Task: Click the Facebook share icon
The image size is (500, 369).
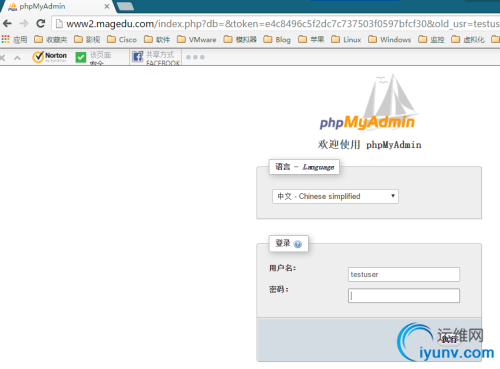Action: point(137,57)
